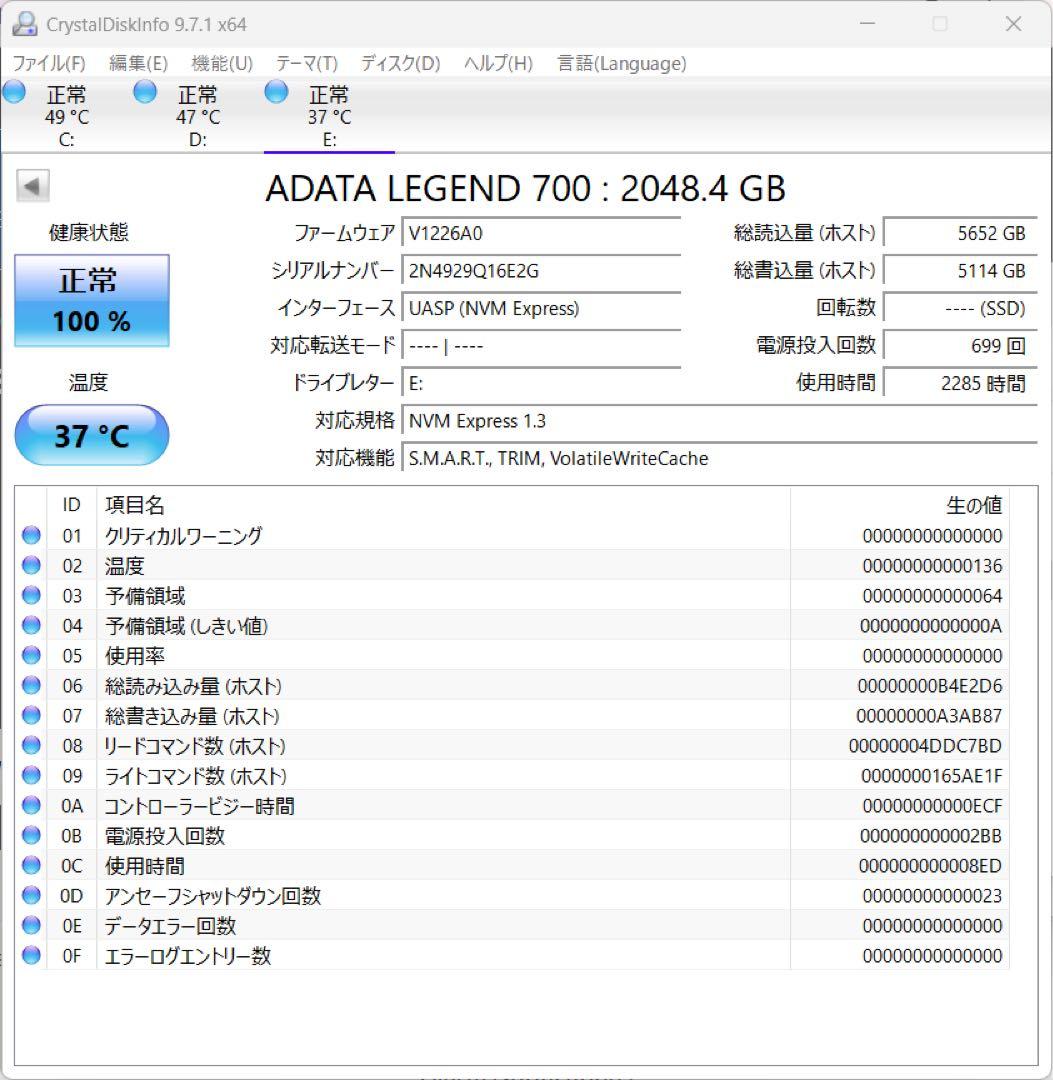Open the 言語(Language) menu

click(619, 63)
